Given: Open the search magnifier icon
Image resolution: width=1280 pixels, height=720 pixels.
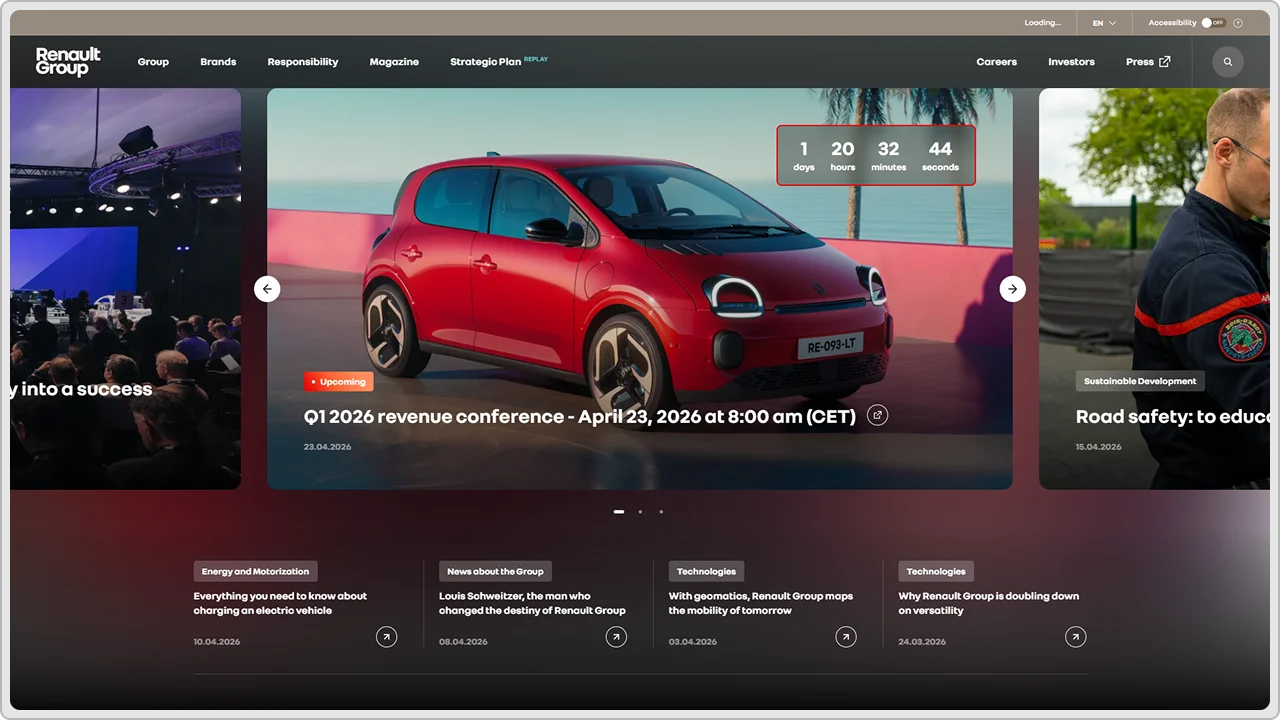Looking at the screenshot, I should pyautogui.click(x=1228, y=62).
